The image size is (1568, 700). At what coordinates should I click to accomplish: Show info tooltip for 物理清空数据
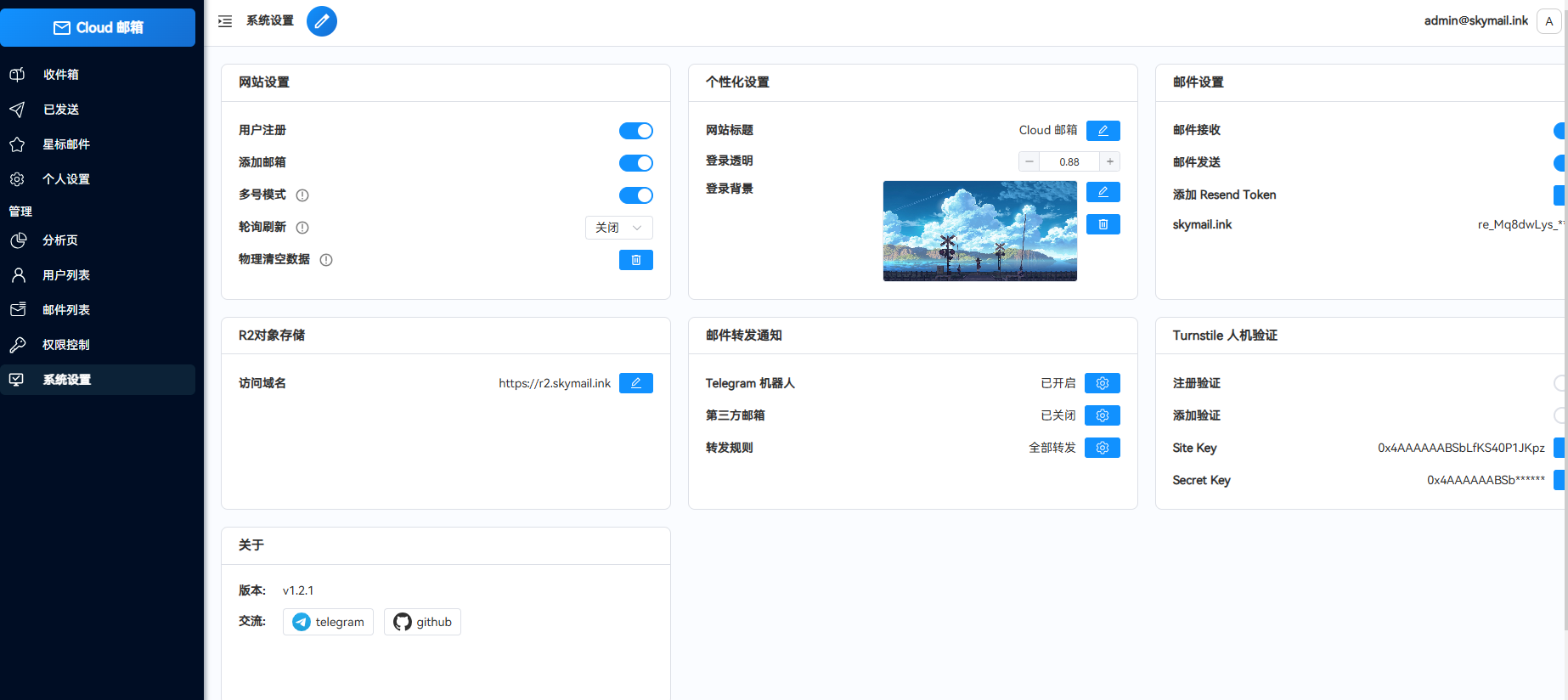tap(326, 260)
